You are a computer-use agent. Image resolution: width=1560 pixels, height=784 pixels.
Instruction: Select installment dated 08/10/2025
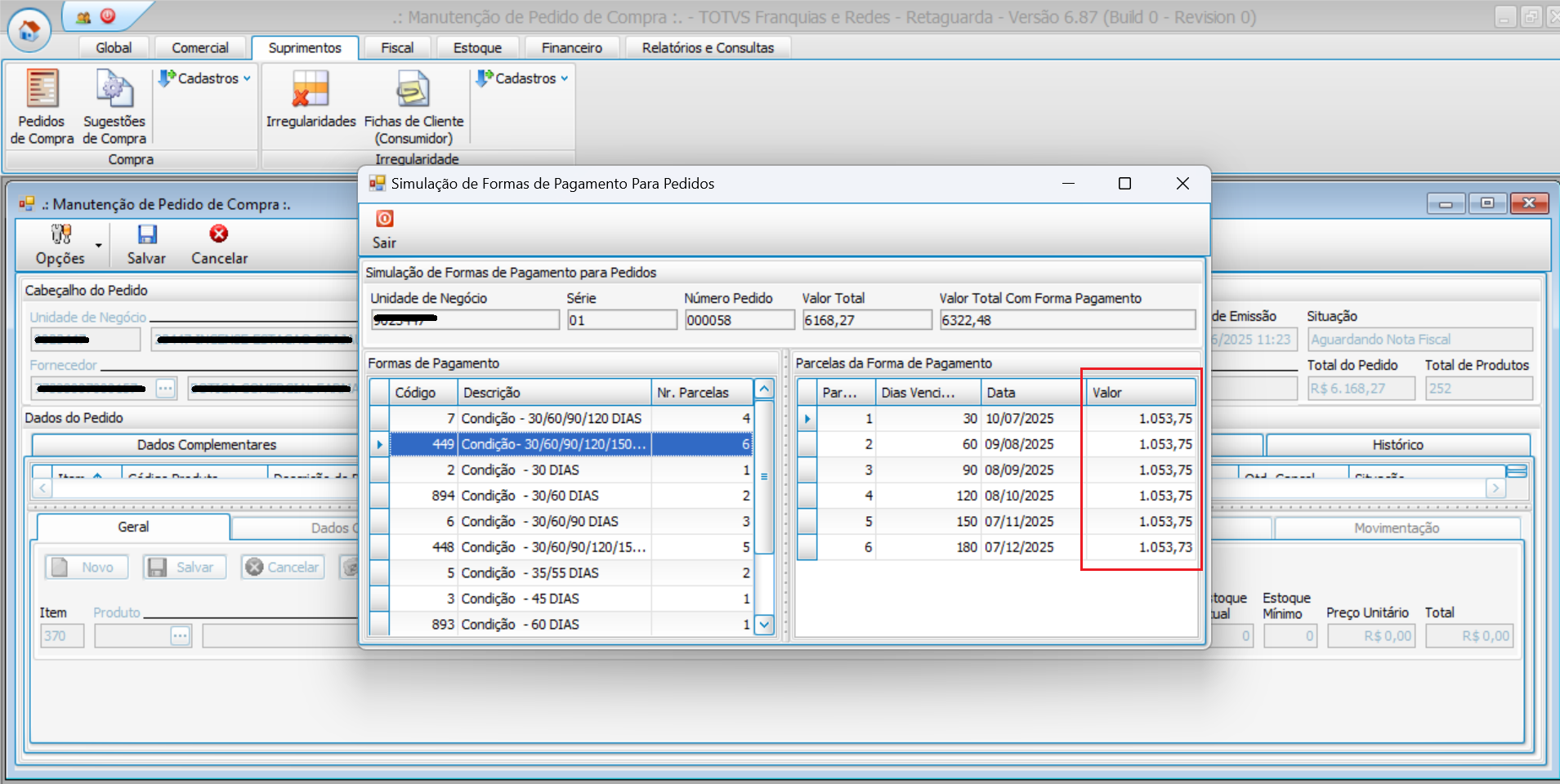[x=996, y=496]
